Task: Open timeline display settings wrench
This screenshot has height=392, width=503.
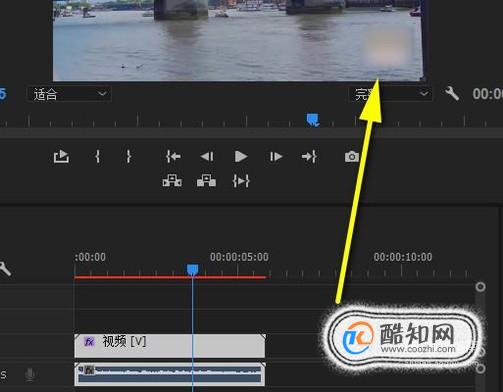Action: click(5, 268)
